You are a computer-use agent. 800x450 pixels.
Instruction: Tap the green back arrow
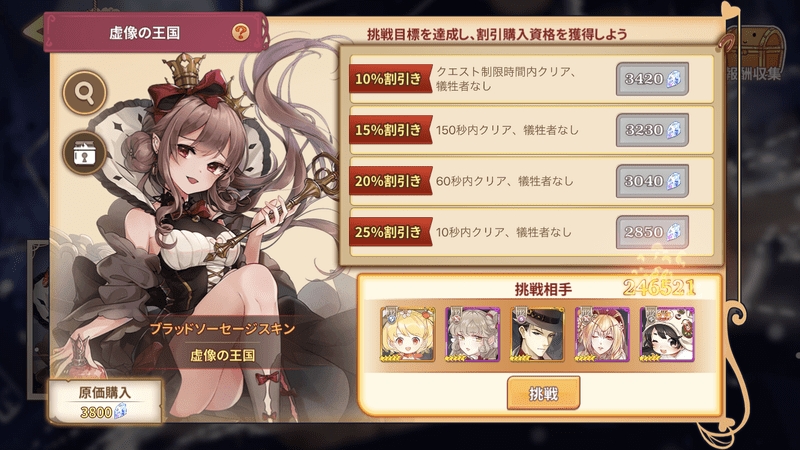[x=34, y=31]
